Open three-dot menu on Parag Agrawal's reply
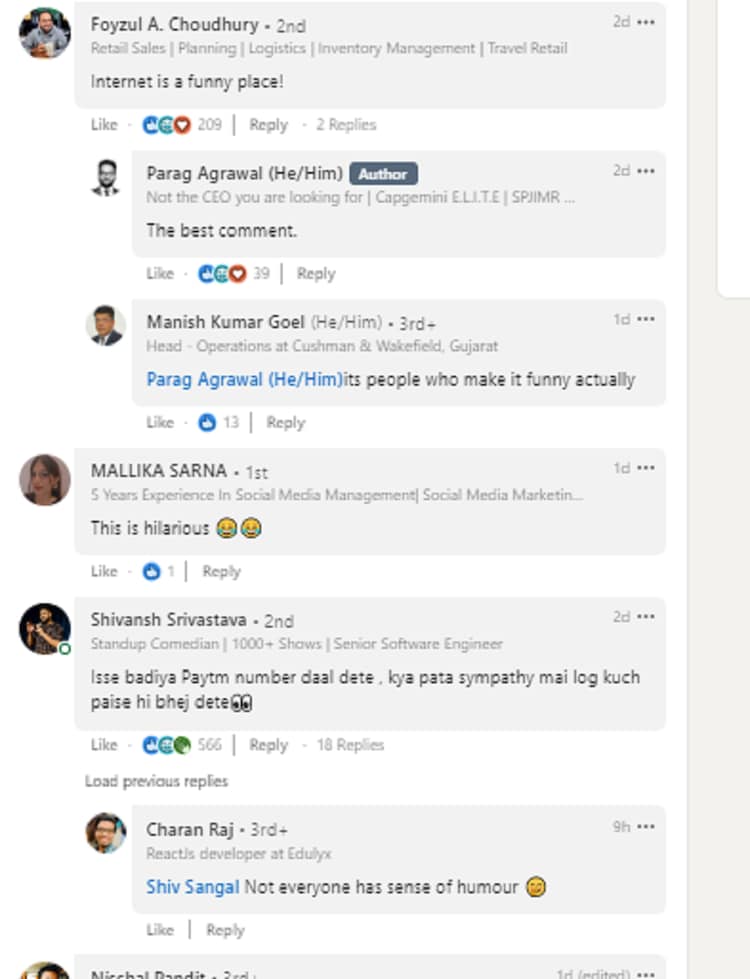Viewport: 750px width, 979px height. (x=646, y=171)
